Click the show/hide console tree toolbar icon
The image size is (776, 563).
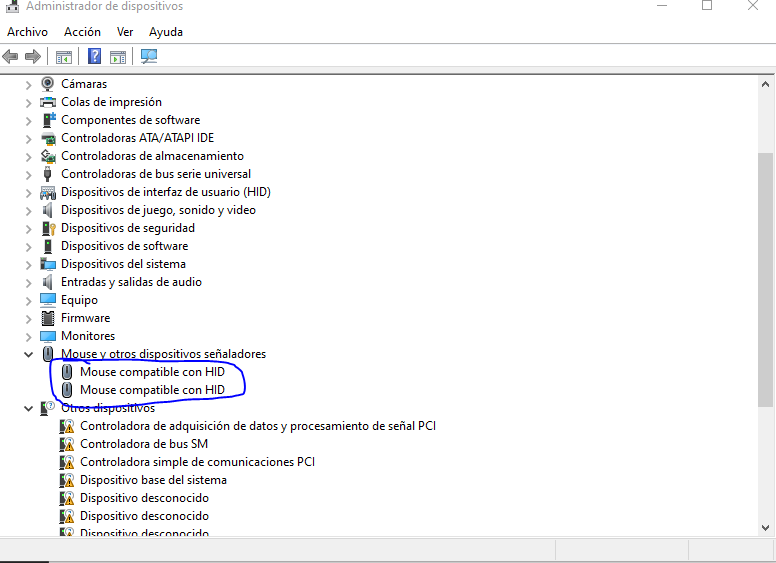(x=63, y=56)
